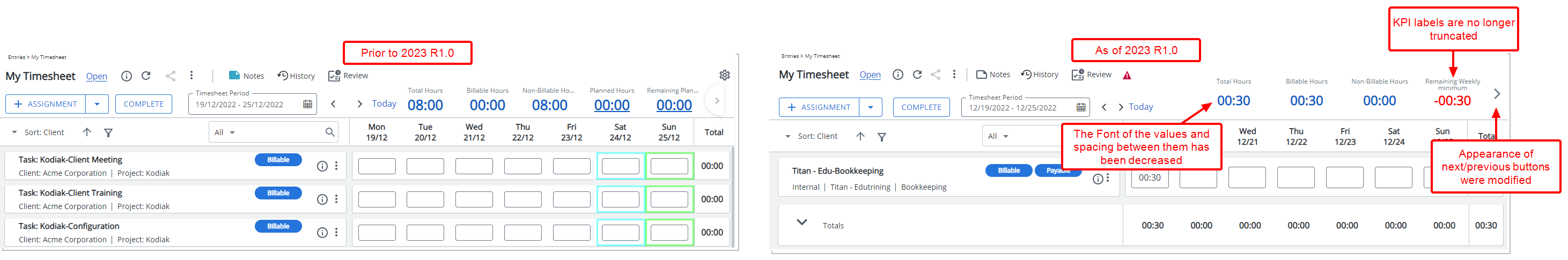The height and width of the screenshot is (260, 1568).
Task: Open the three-dot menu for Kodiak-Configuration task
Action: click(x=336, y=233)
